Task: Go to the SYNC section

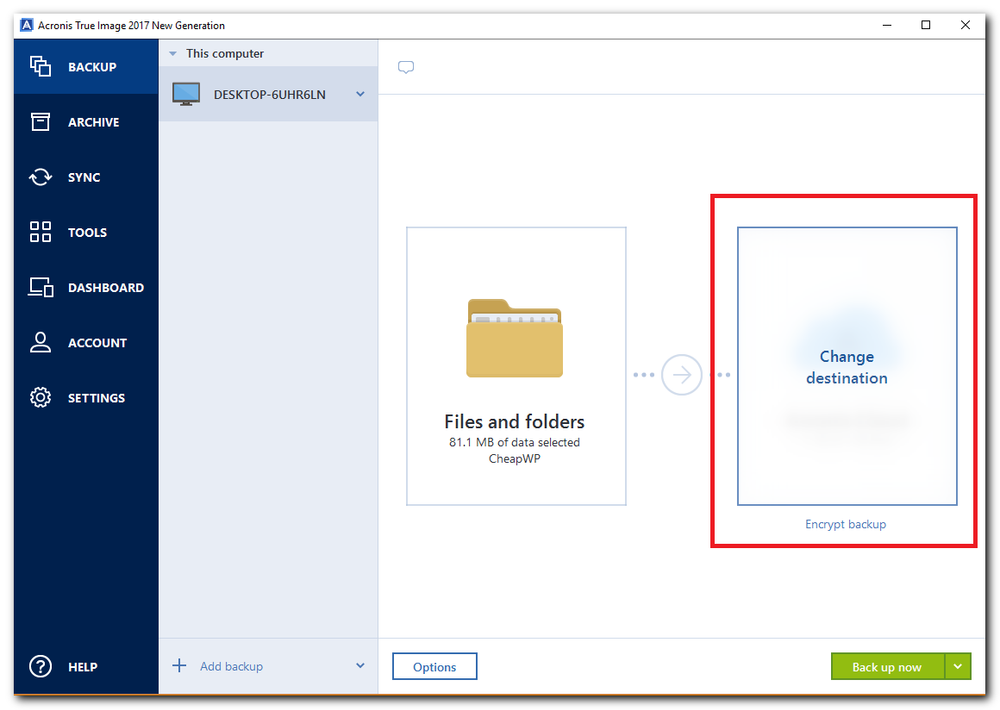Action: click(x=86, y=177)
